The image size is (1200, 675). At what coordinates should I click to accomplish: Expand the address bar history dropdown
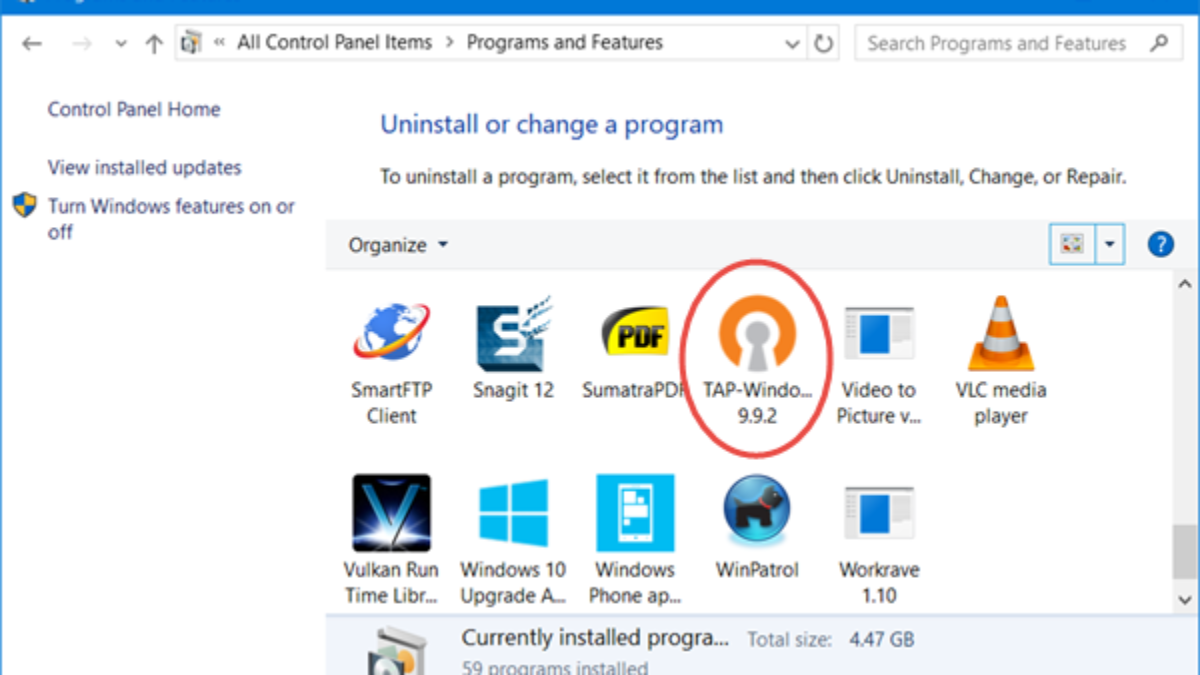click(792, 44)
